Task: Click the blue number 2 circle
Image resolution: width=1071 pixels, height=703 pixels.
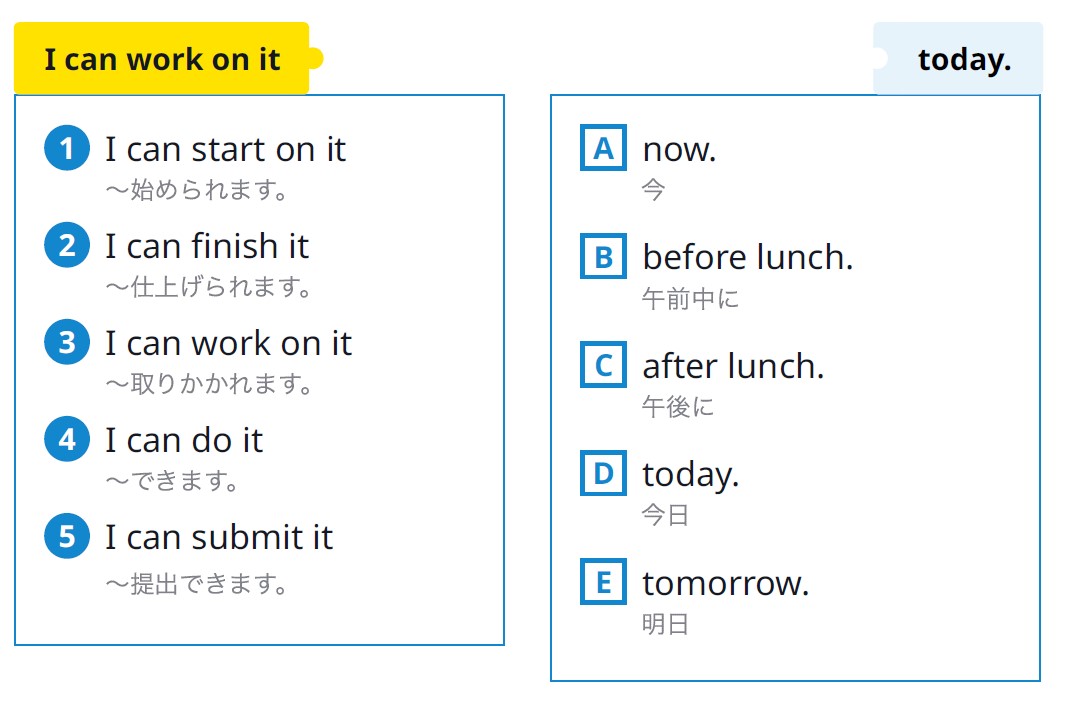Action: (x=67, y=245)
